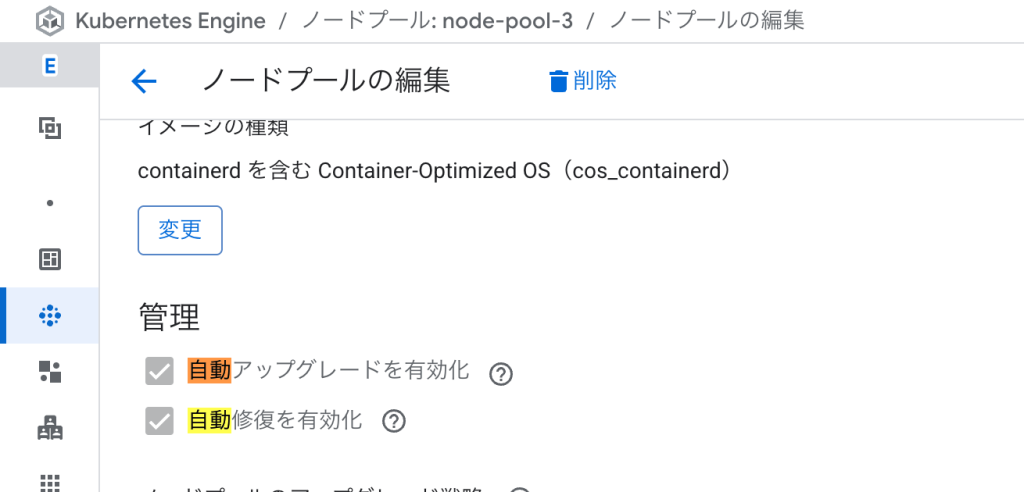Click the small dot sidebar item
The width and height of the screenshot is (1024, 492).
[x=50, y=203]
